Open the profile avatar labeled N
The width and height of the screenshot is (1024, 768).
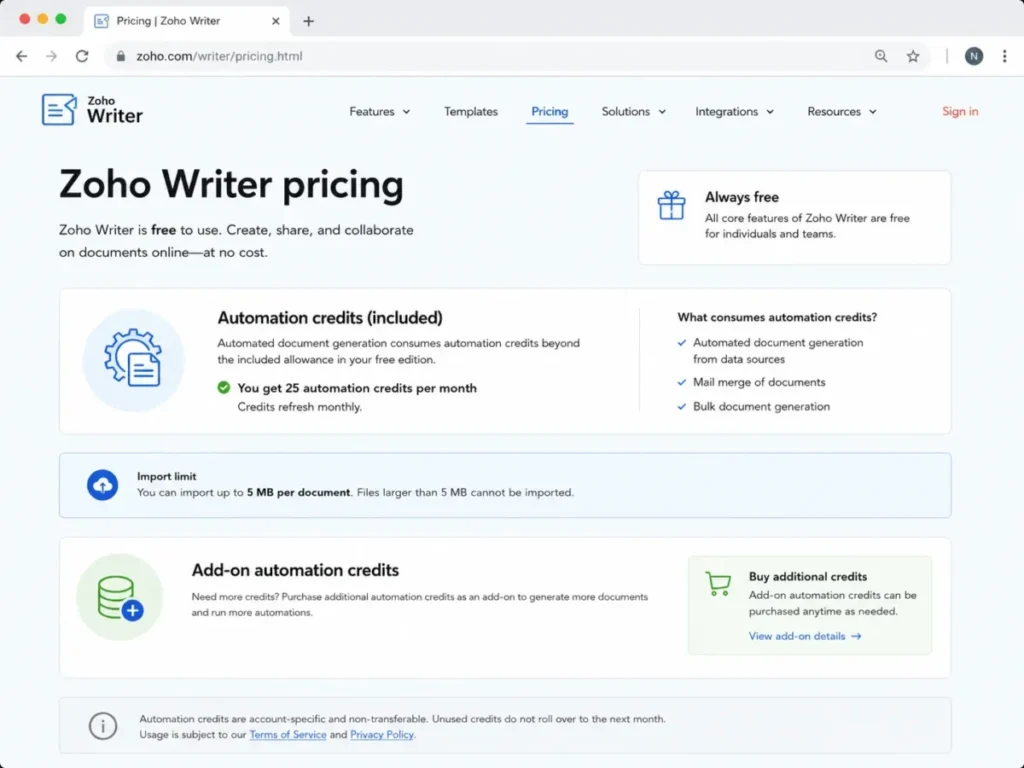click(974, 56)
